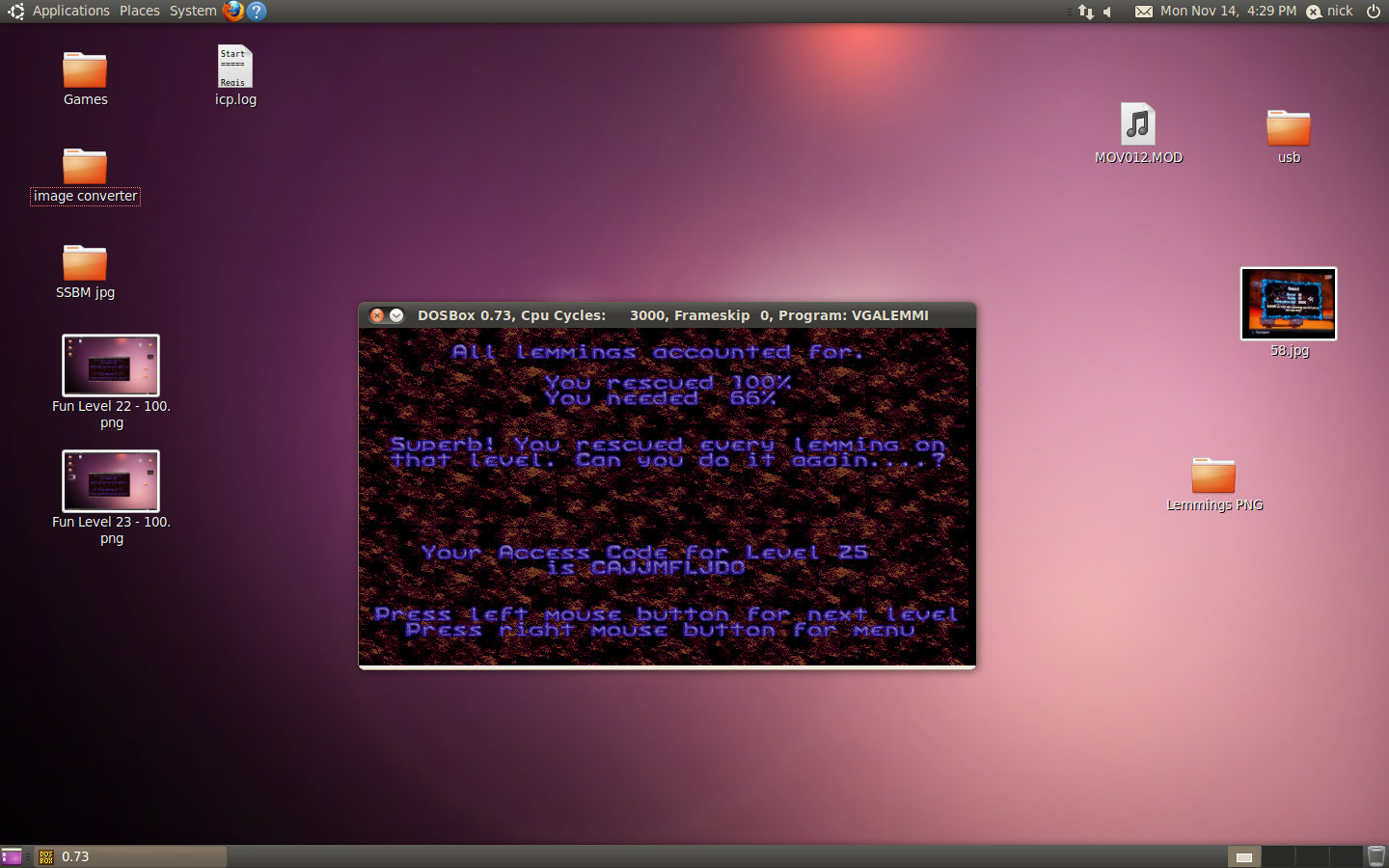Open the volume speaker indicator

pos(1108,12)
